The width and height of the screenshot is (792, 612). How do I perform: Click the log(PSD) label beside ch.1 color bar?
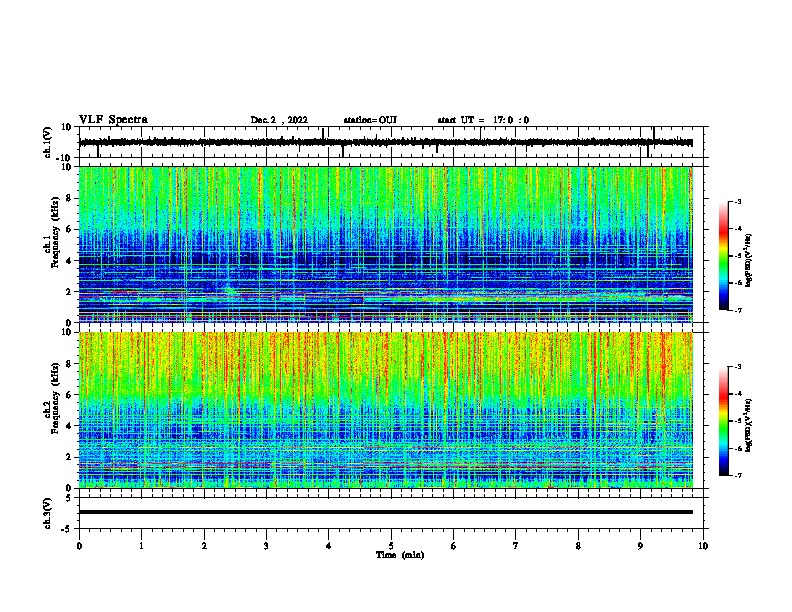[x=749, y=261]
